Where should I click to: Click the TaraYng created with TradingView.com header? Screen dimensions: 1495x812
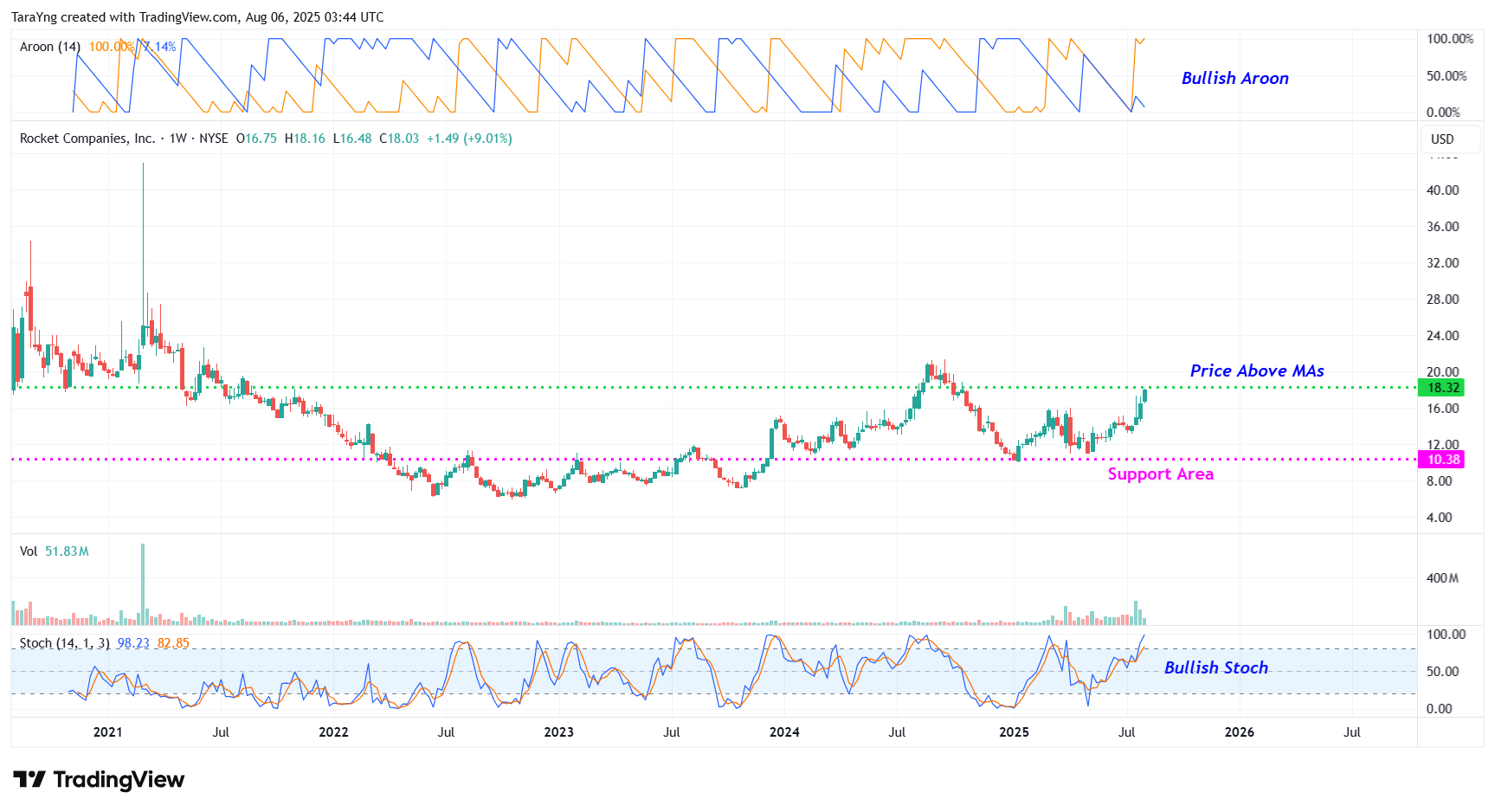(197, 17)
